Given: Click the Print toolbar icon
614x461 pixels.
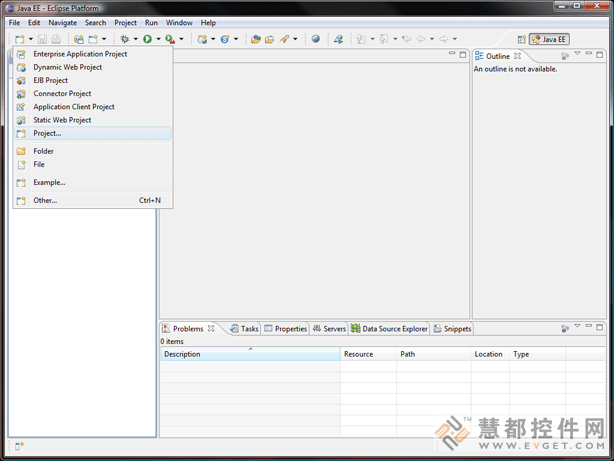Looking at the screenshot, I should [x=56, y=39].
